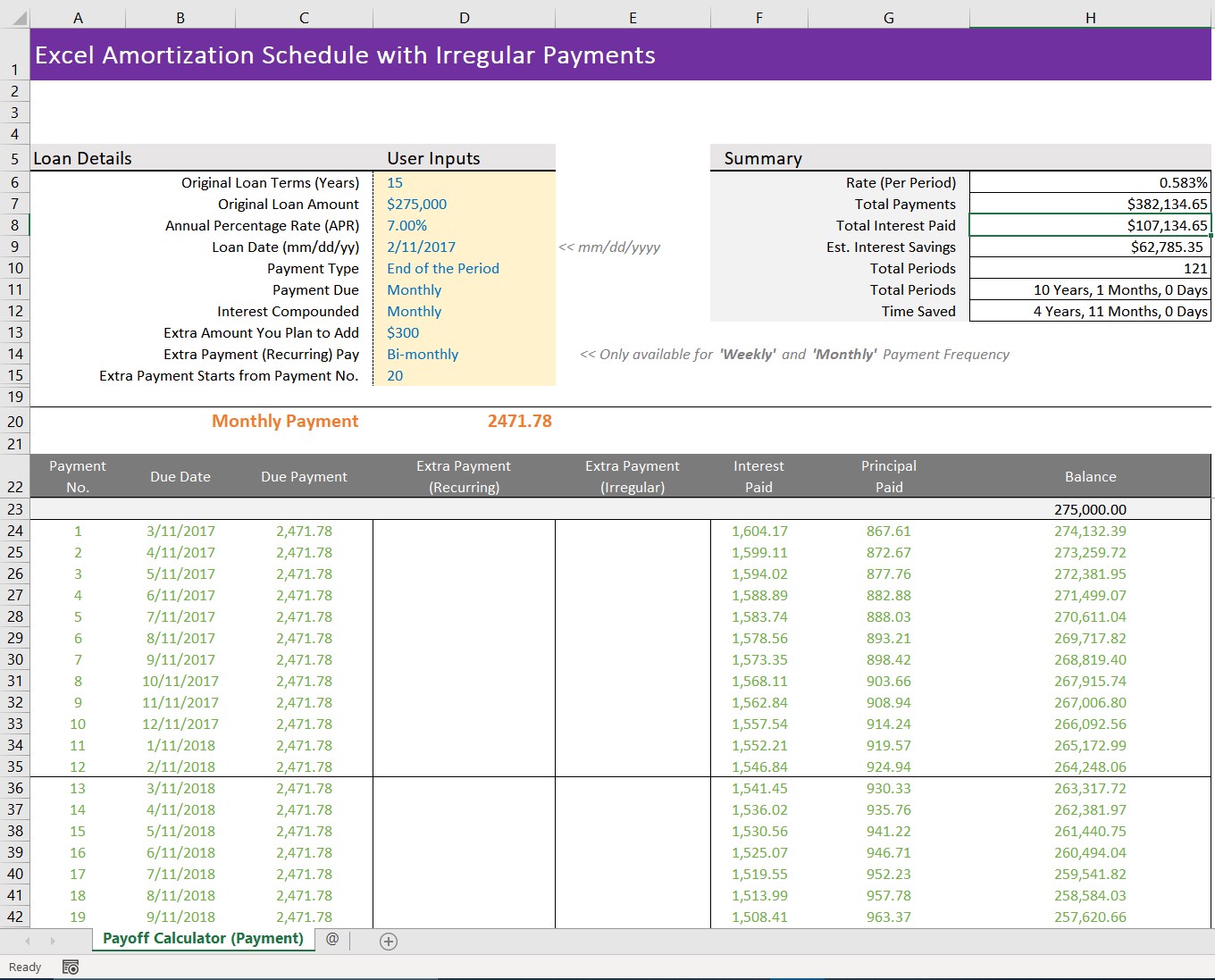
Task: Click principal paid 867.61
Action: tap(888, 531)
